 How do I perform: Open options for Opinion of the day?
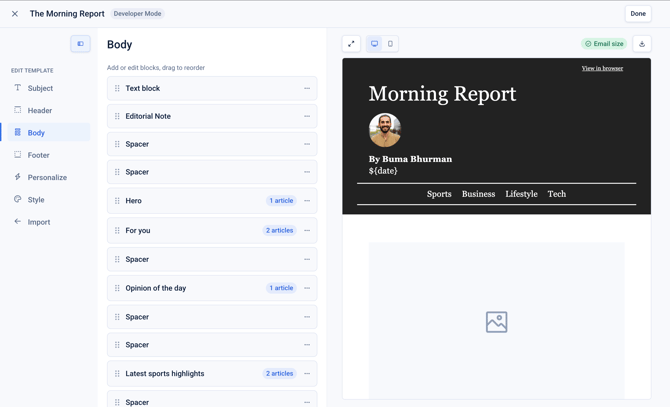pos(307,288)
